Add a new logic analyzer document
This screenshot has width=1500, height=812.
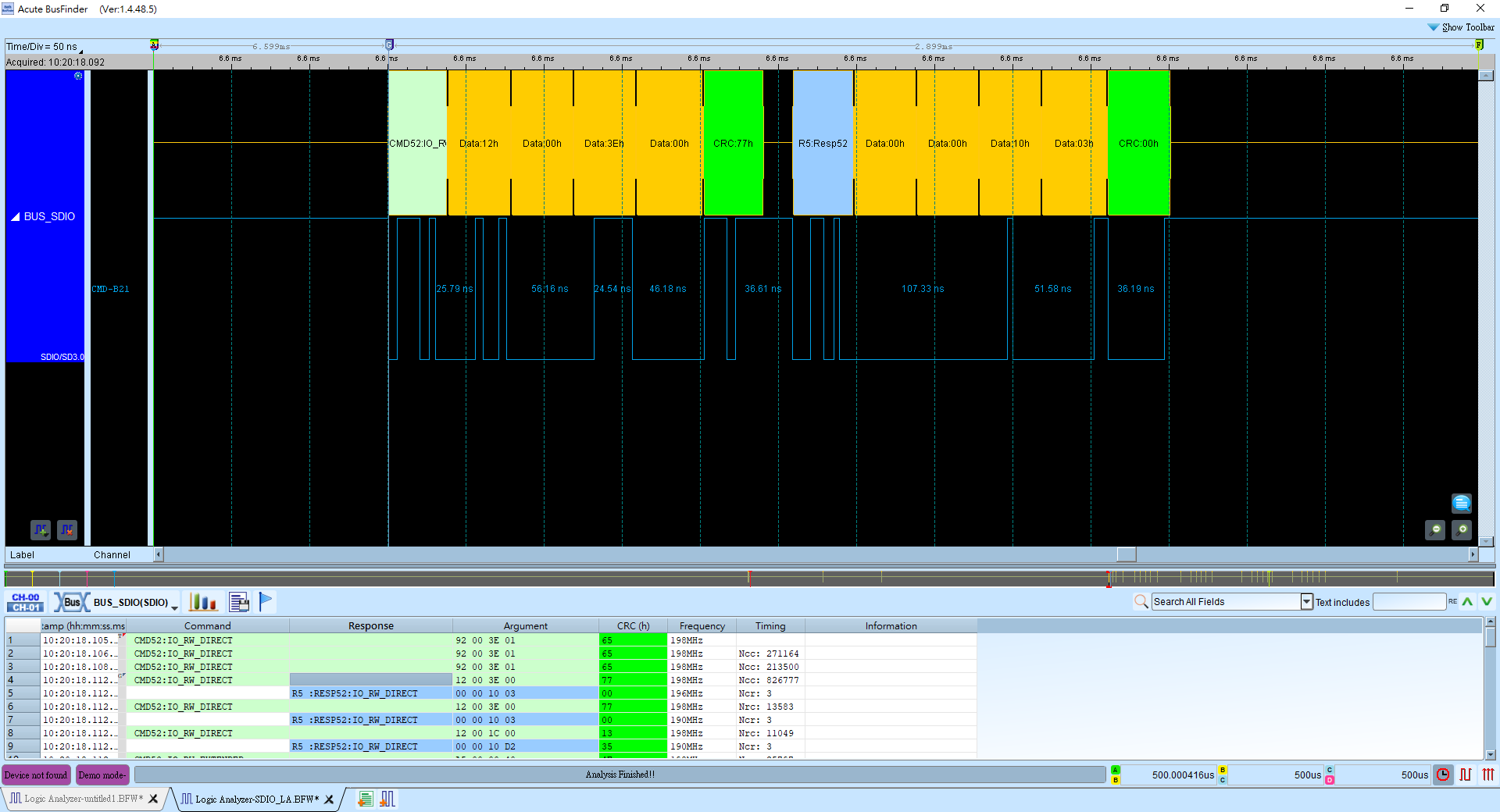[387, 799]
